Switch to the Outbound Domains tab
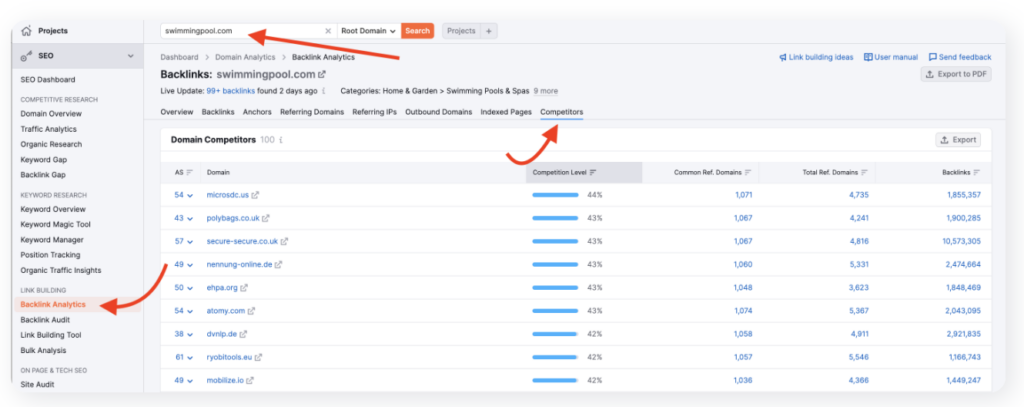This screenshot has height=407, width=1024. point(439,112)
